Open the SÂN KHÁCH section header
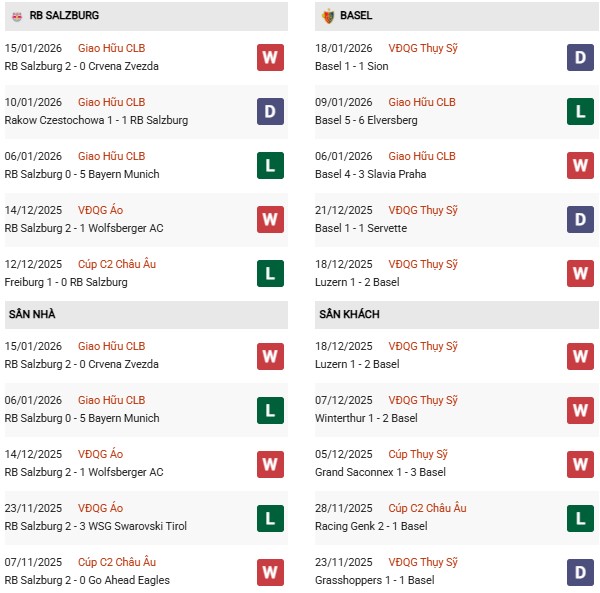This screenshot has width=600, height=593. [x=349, y=314]
